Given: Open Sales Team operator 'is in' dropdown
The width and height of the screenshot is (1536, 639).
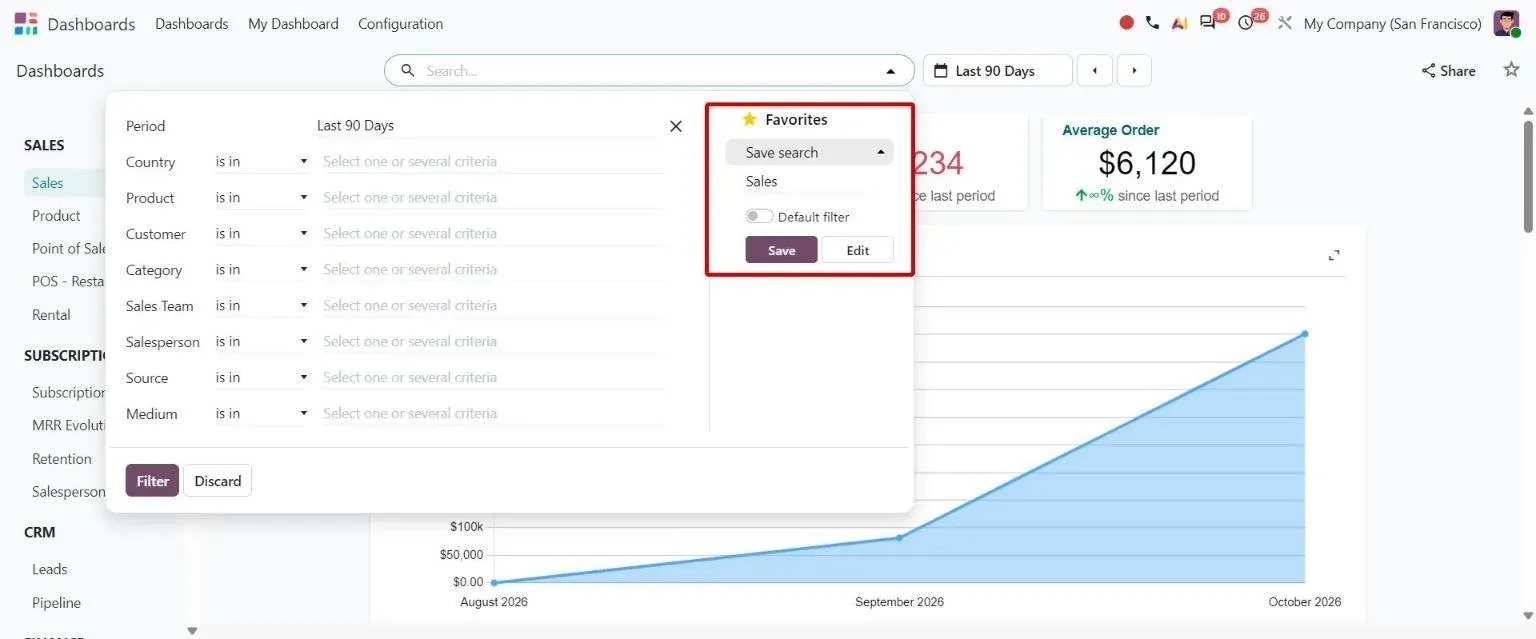Looking at the screenshot, I should point(262,305).
